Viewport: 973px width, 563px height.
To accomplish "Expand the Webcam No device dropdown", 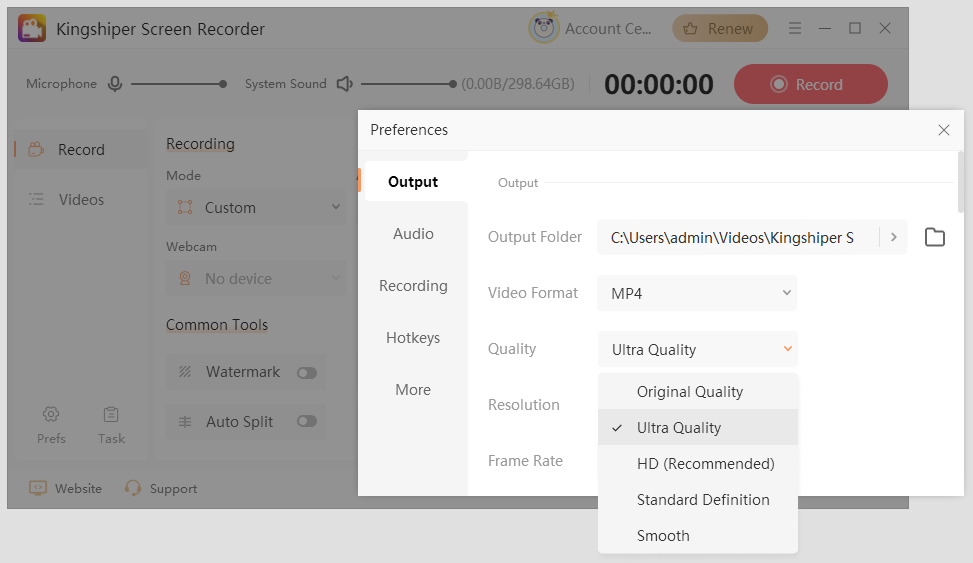I will 256,279.
